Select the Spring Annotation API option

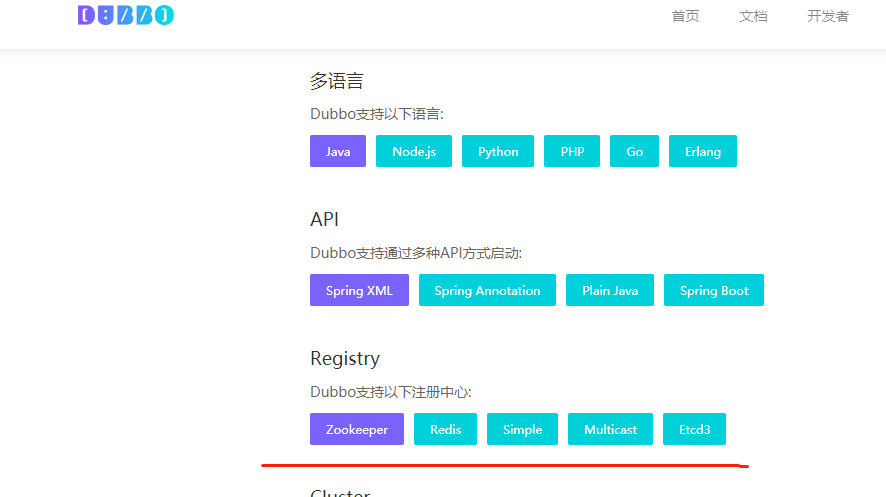[487, 290]
